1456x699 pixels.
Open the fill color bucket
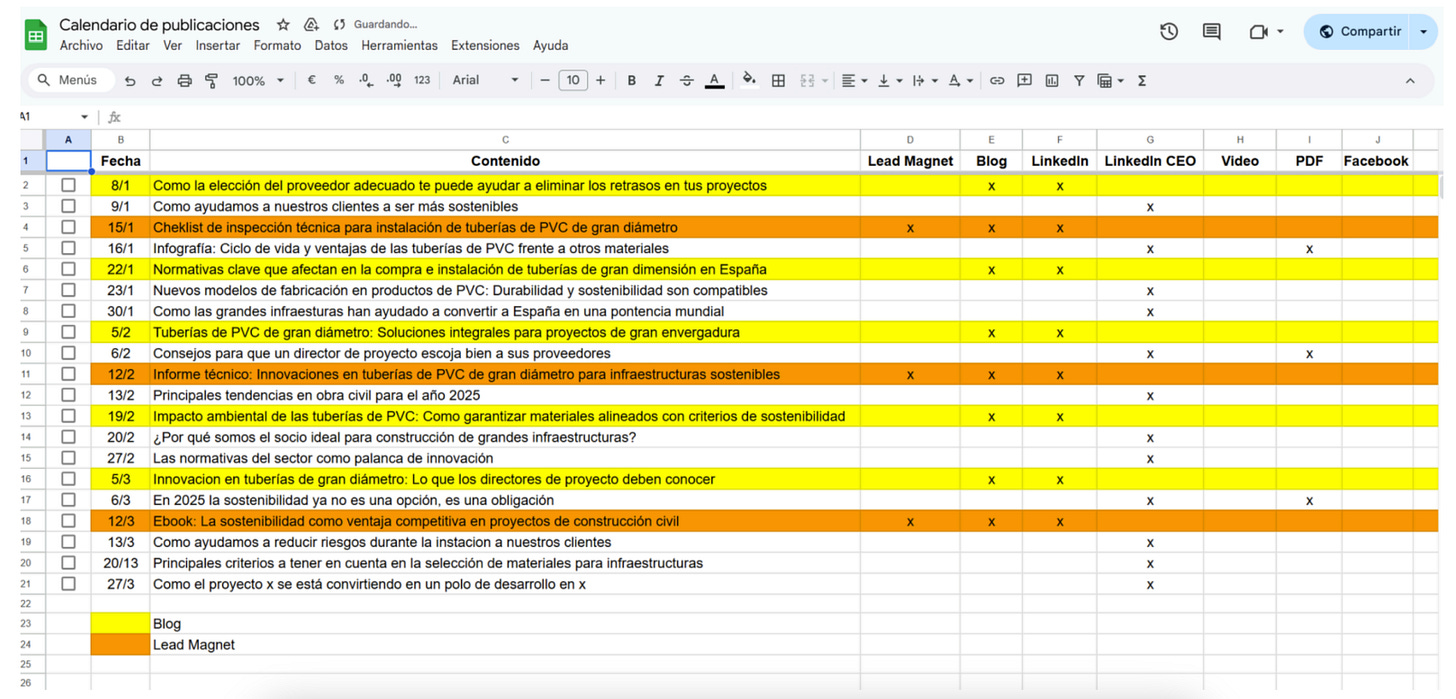[x=749, y=80]
